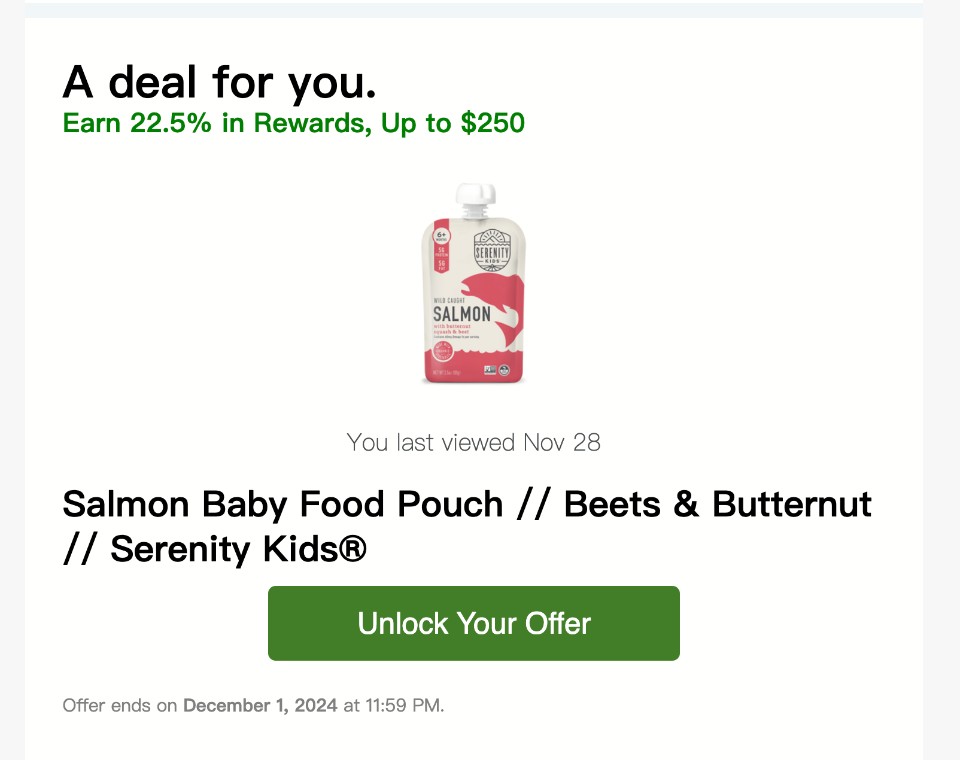960x760 pixels.
Task: Click the Unlock Your Offer button
Action: point(473,623)
